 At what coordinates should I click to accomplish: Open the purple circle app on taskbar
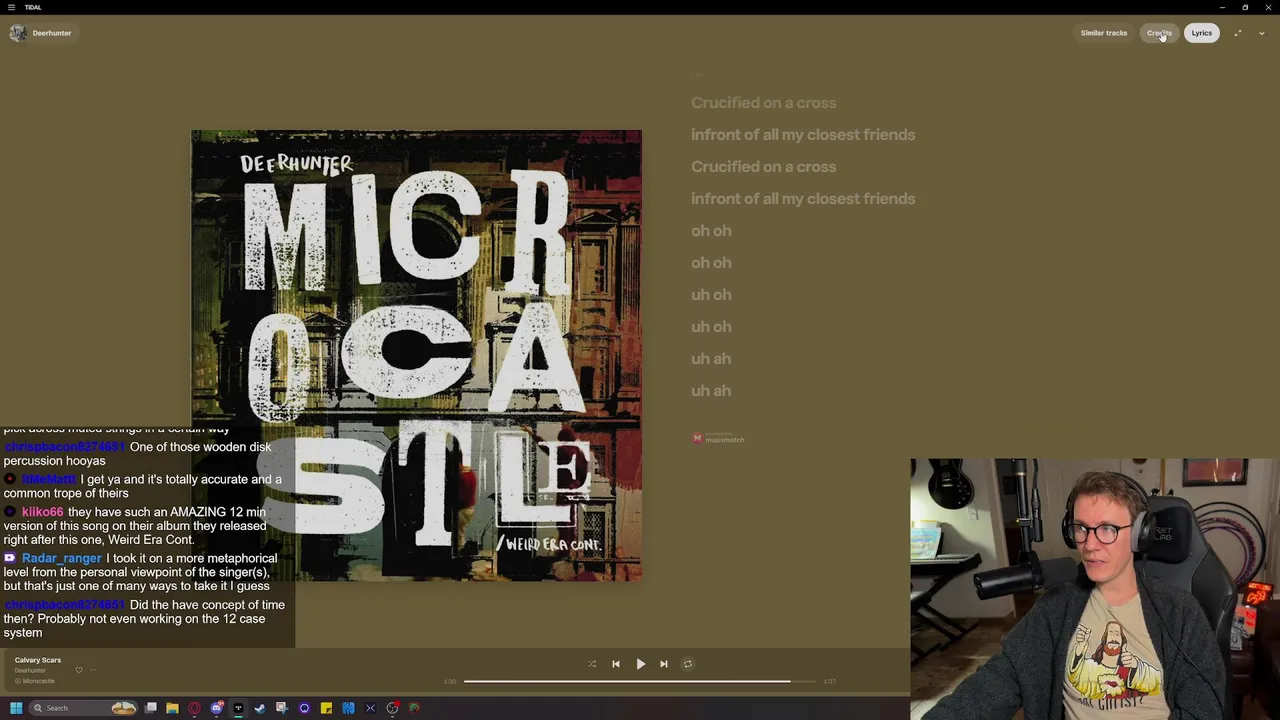click(x=304, y=708)
